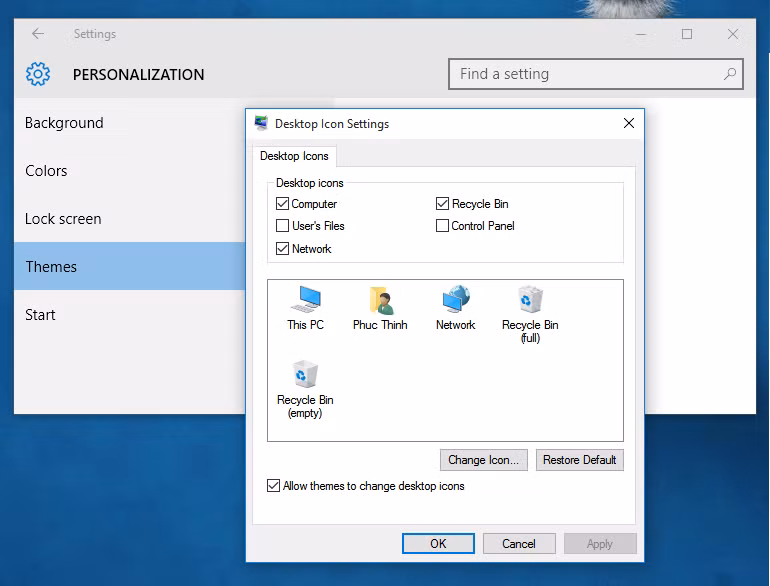Check the Control Panel checkbox
The image size is (770, 586).
[x=443, y=226]
